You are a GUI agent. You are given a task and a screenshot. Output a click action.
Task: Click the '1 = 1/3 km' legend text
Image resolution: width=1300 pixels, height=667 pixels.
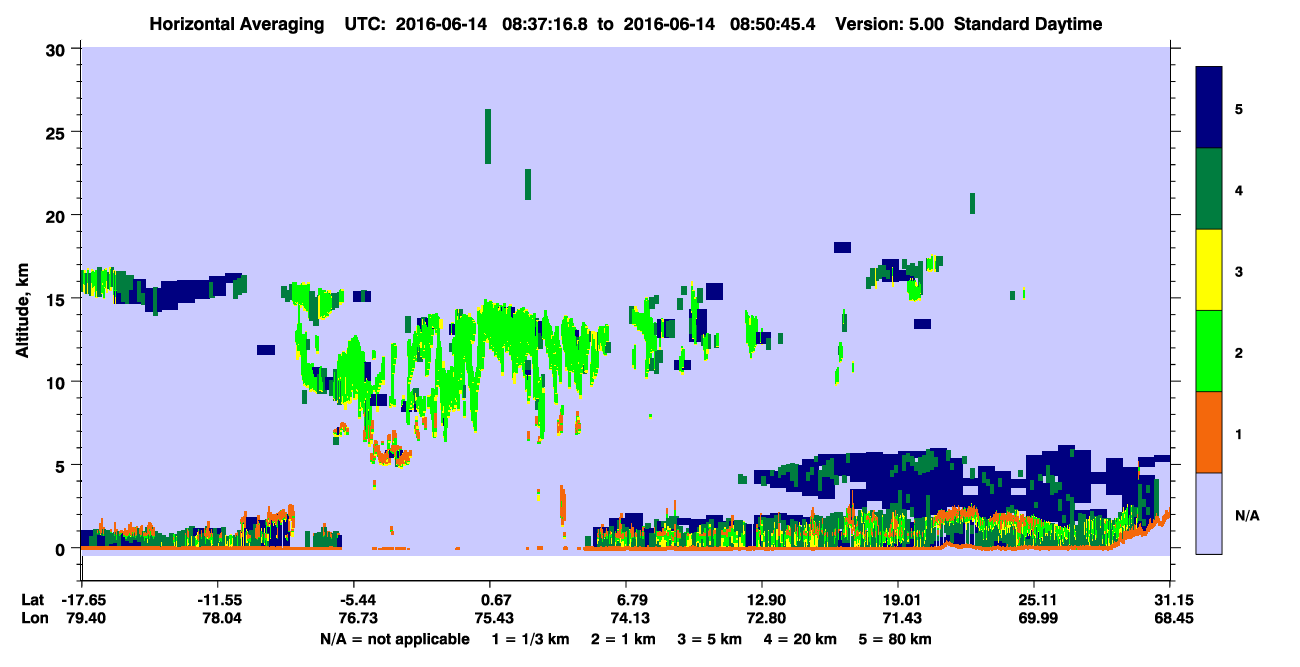pos(531,639)
